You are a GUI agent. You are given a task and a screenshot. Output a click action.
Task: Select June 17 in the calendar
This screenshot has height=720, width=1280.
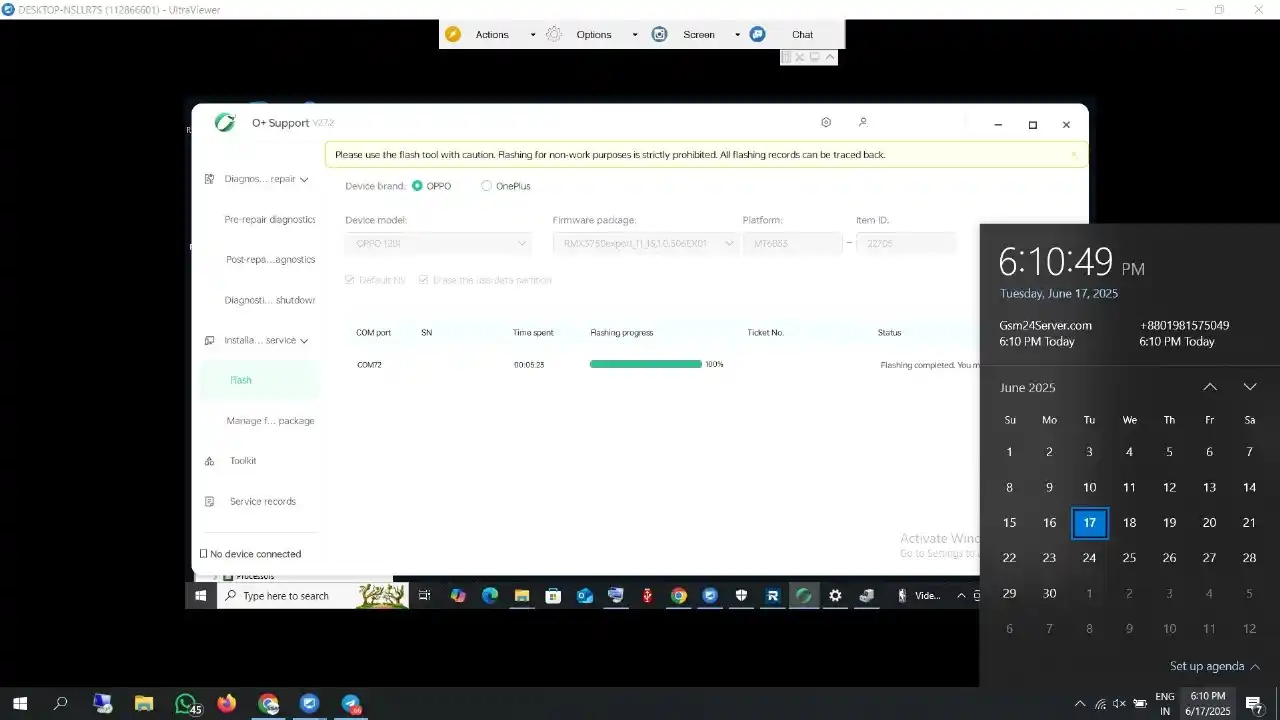tap(1089, 523)
